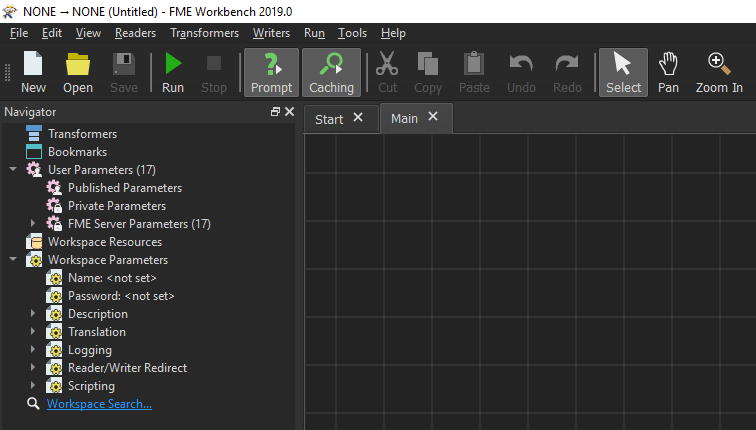Select Transformers in the Navigator
This screenshot has height=430, width=756.
82,134
